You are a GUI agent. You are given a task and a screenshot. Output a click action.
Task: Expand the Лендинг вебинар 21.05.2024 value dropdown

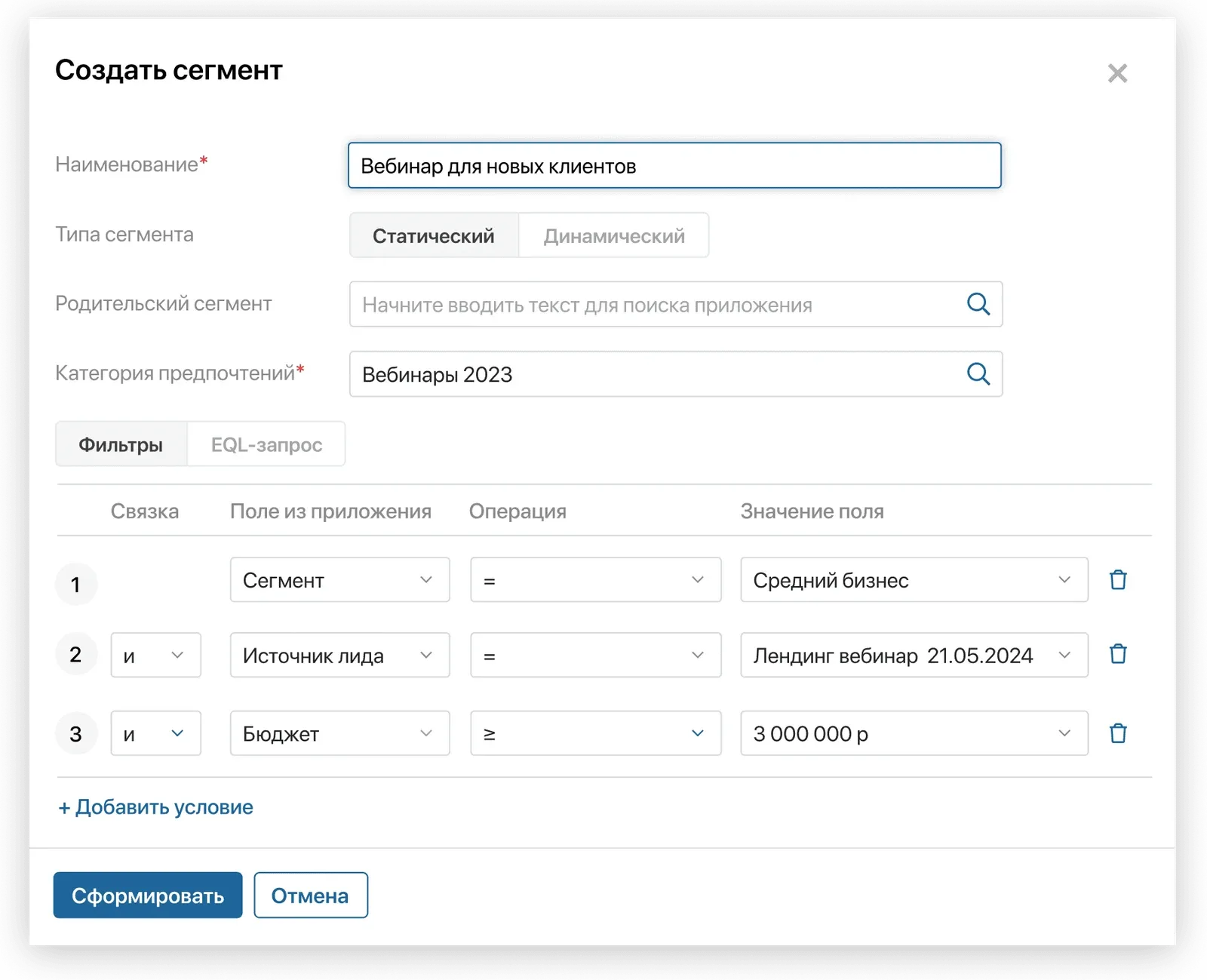(x=914, y=656)
